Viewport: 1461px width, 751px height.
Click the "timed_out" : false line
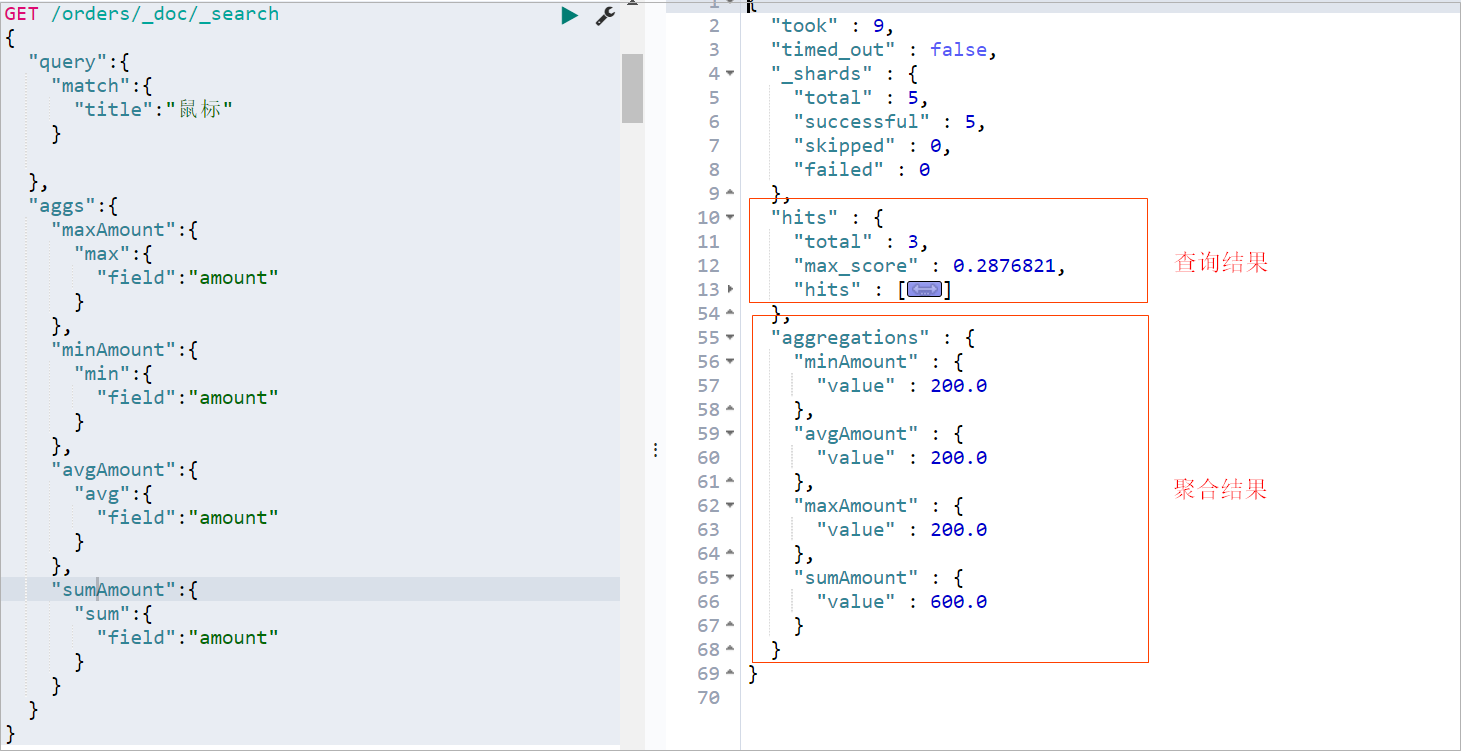884,49
